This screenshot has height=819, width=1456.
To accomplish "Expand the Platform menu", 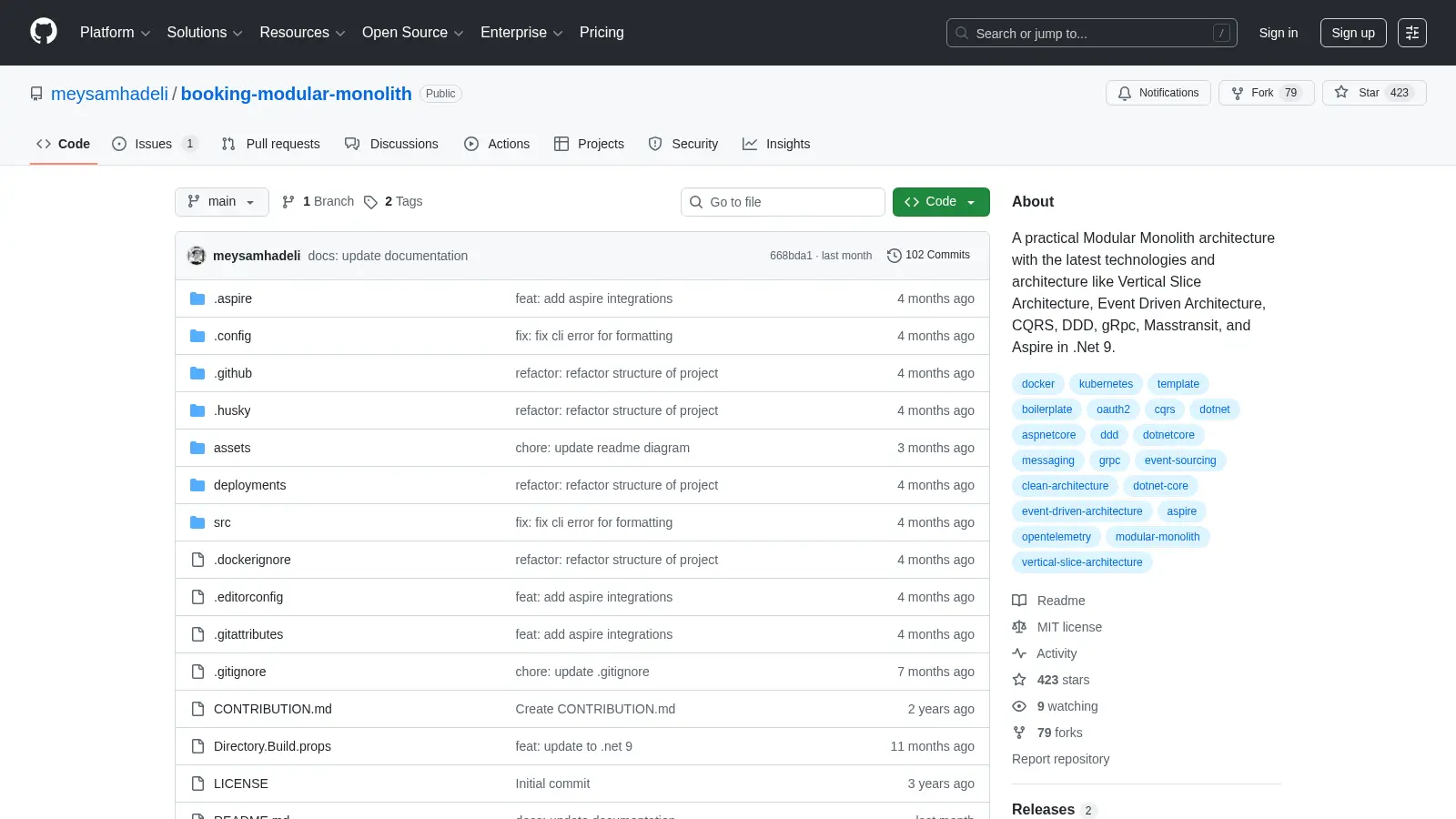I will 115,32.
